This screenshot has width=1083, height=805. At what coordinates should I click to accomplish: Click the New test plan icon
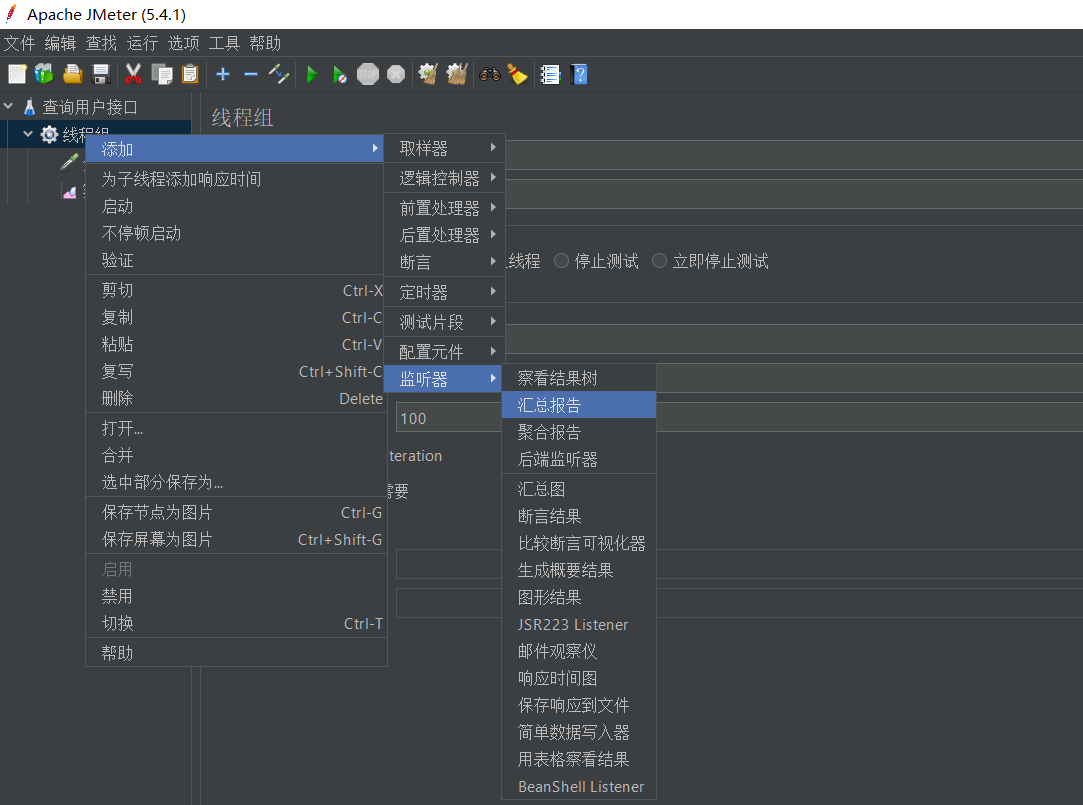point(17,74)
